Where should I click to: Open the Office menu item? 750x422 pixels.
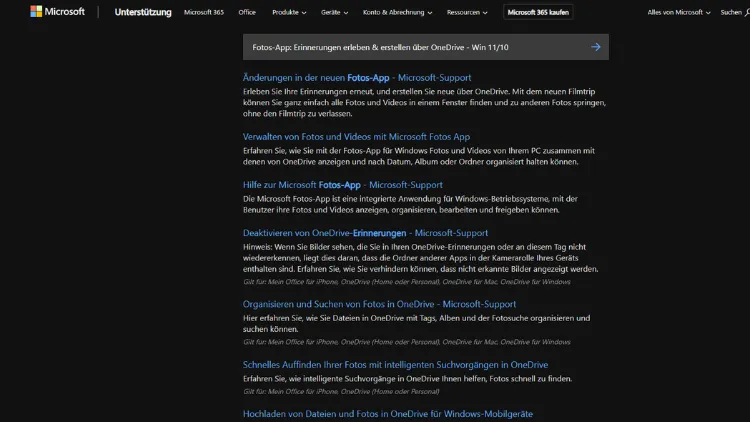point(247,12)
